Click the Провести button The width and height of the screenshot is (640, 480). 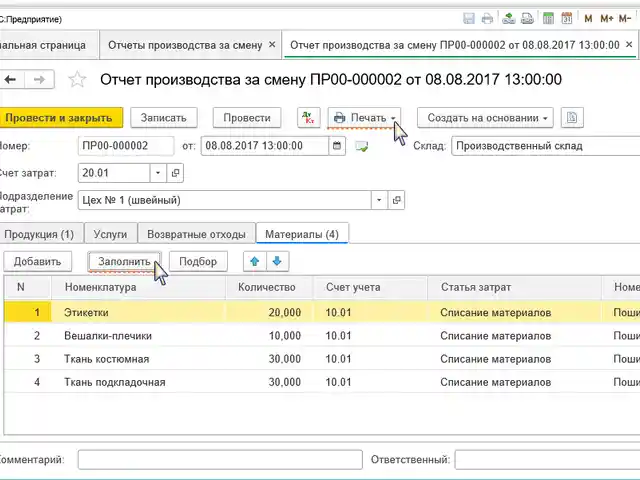(x=247, y=118)
